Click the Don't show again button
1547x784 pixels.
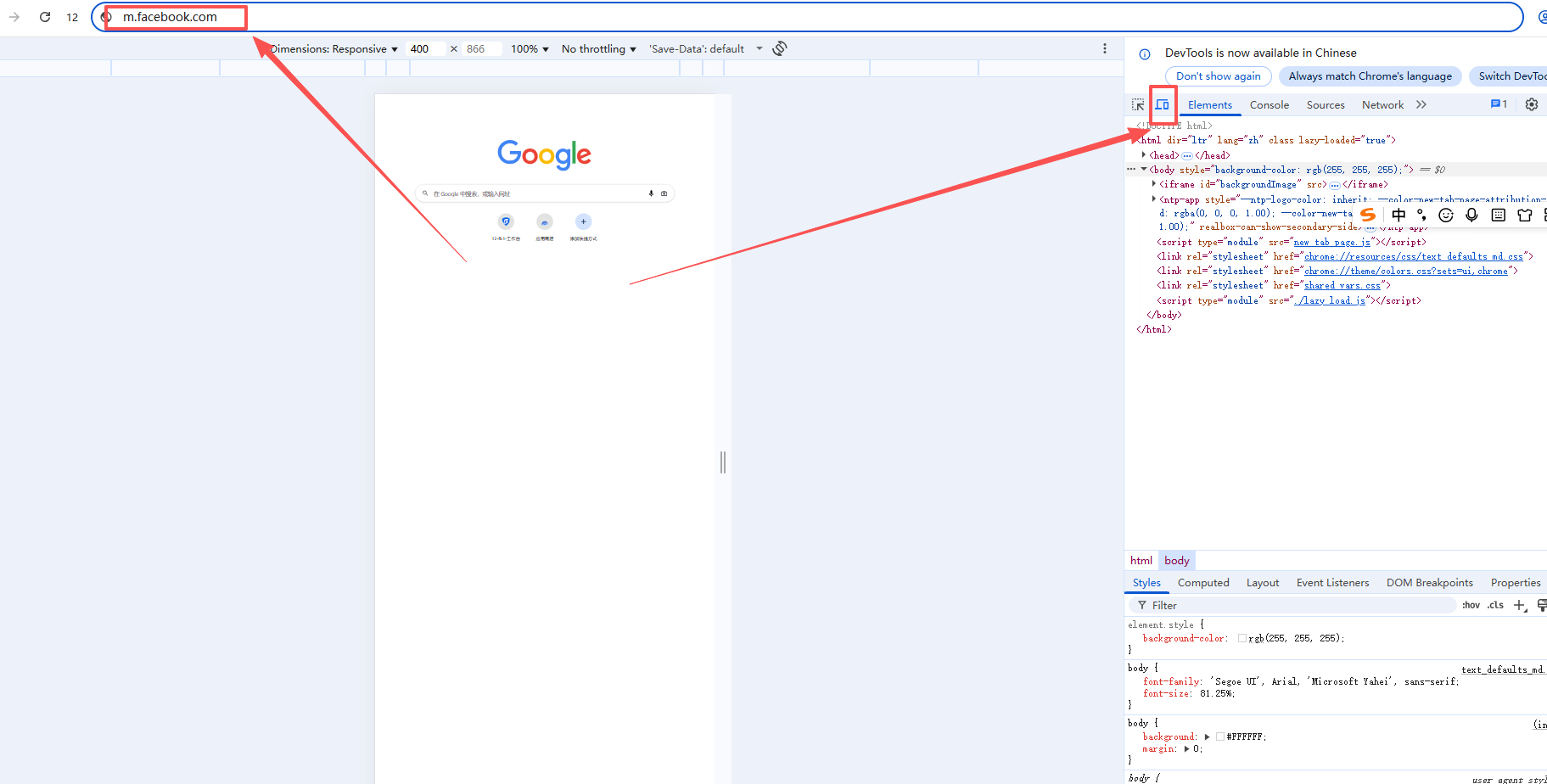click(1218, 76)
